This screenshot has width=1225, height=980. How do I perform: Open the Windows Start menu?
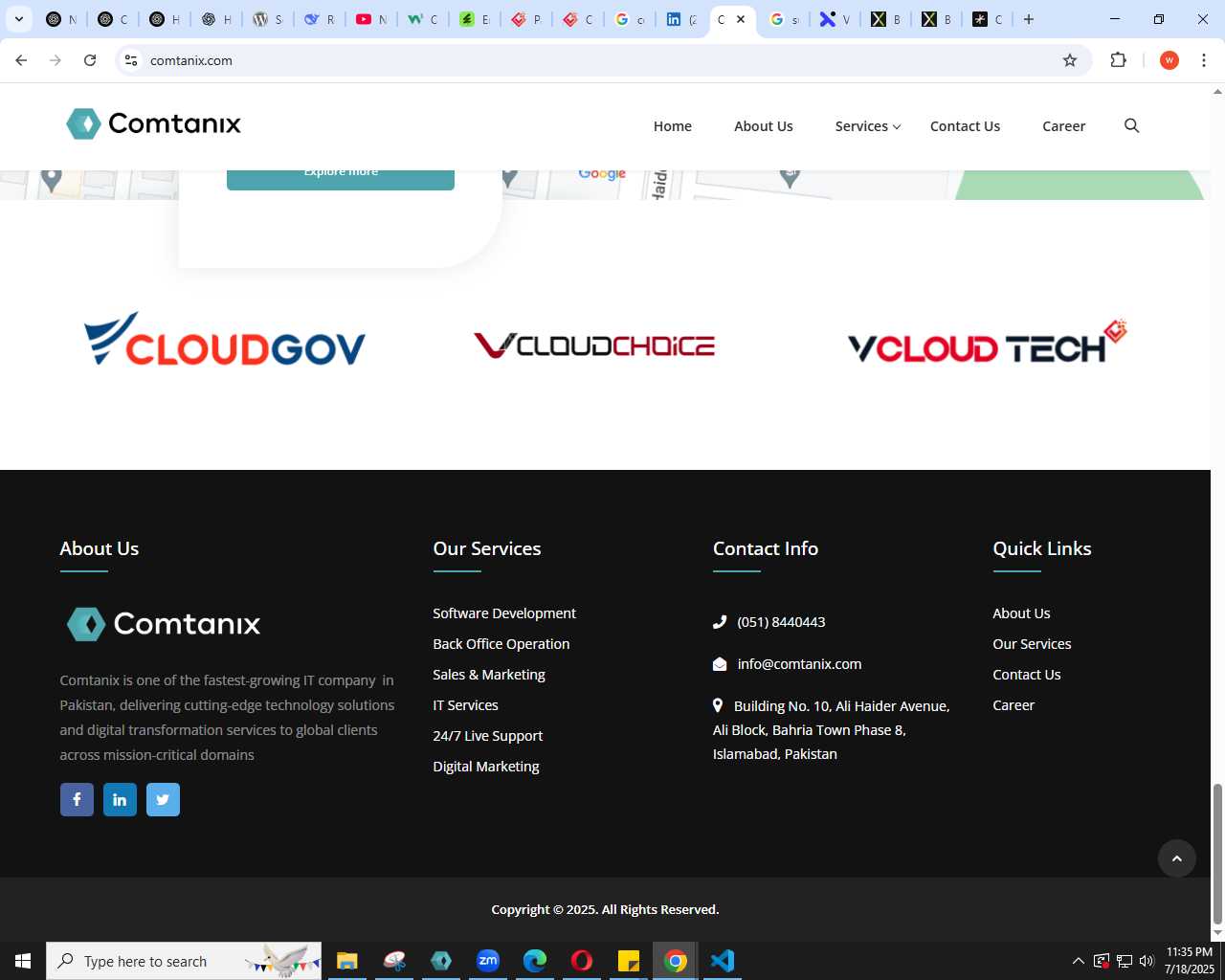[23, 961]
